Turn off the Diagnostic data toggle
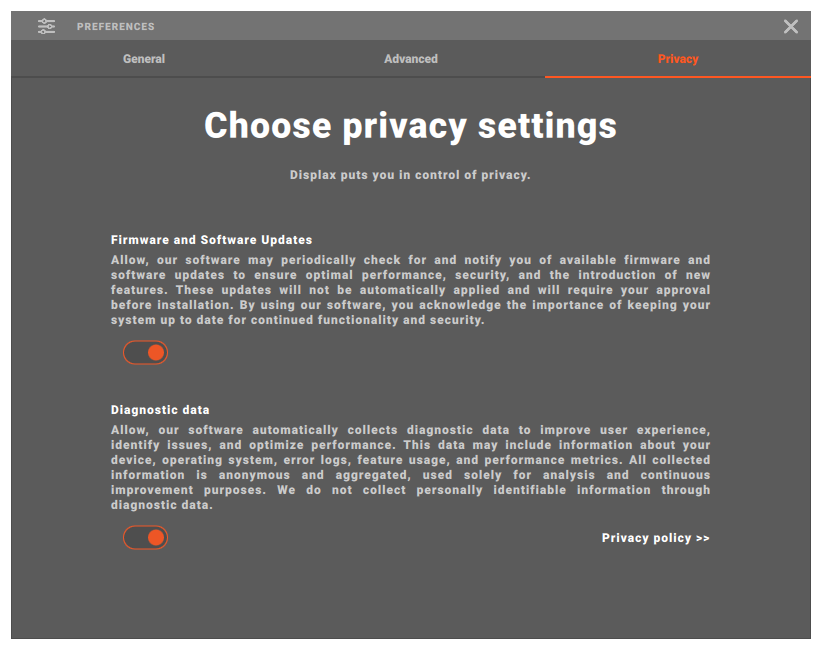 coord(145,538)
